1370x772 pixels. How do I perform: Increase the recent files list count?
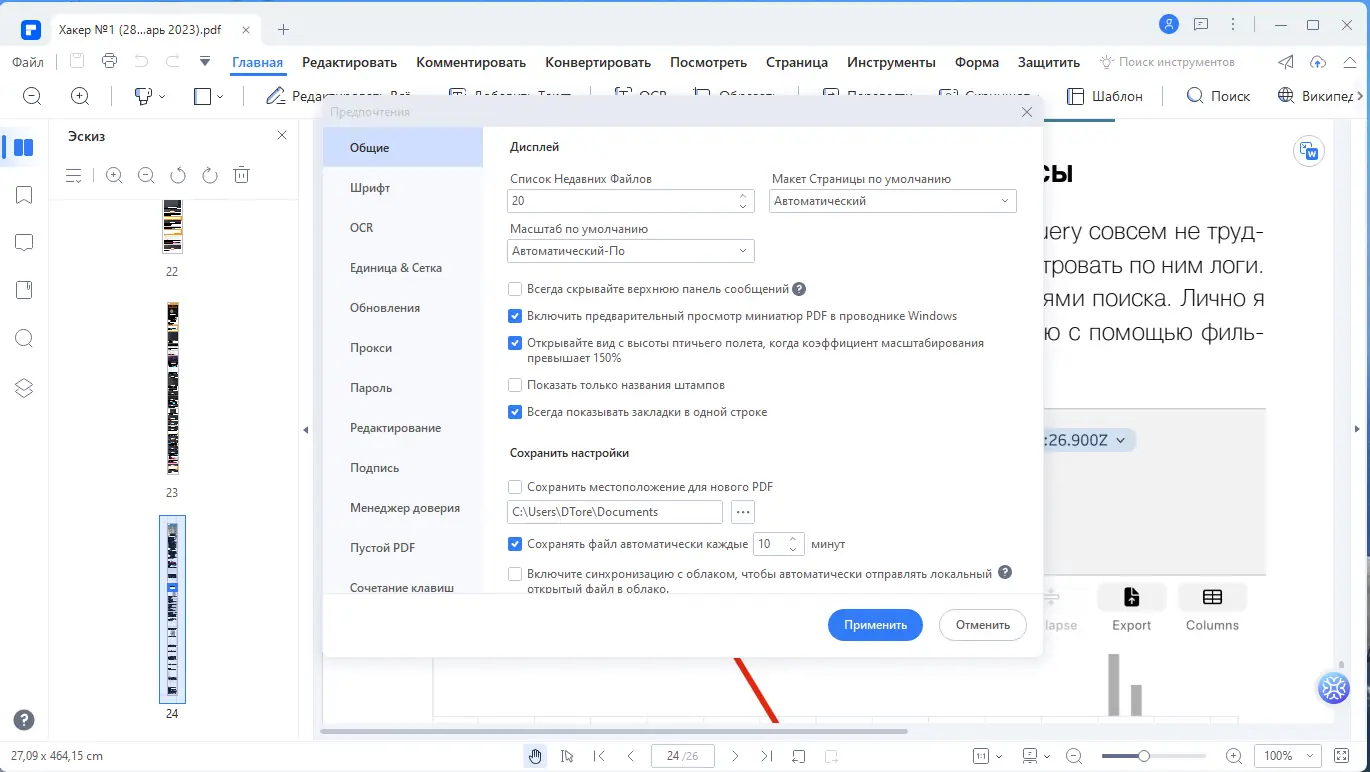(x=743, y=196)
